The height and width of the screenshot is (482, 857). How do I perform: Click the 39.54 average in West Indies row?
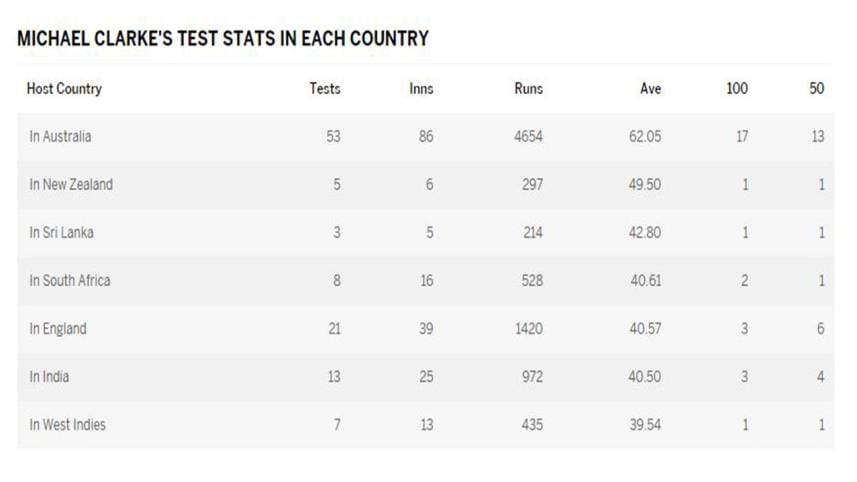click(645, 425)
